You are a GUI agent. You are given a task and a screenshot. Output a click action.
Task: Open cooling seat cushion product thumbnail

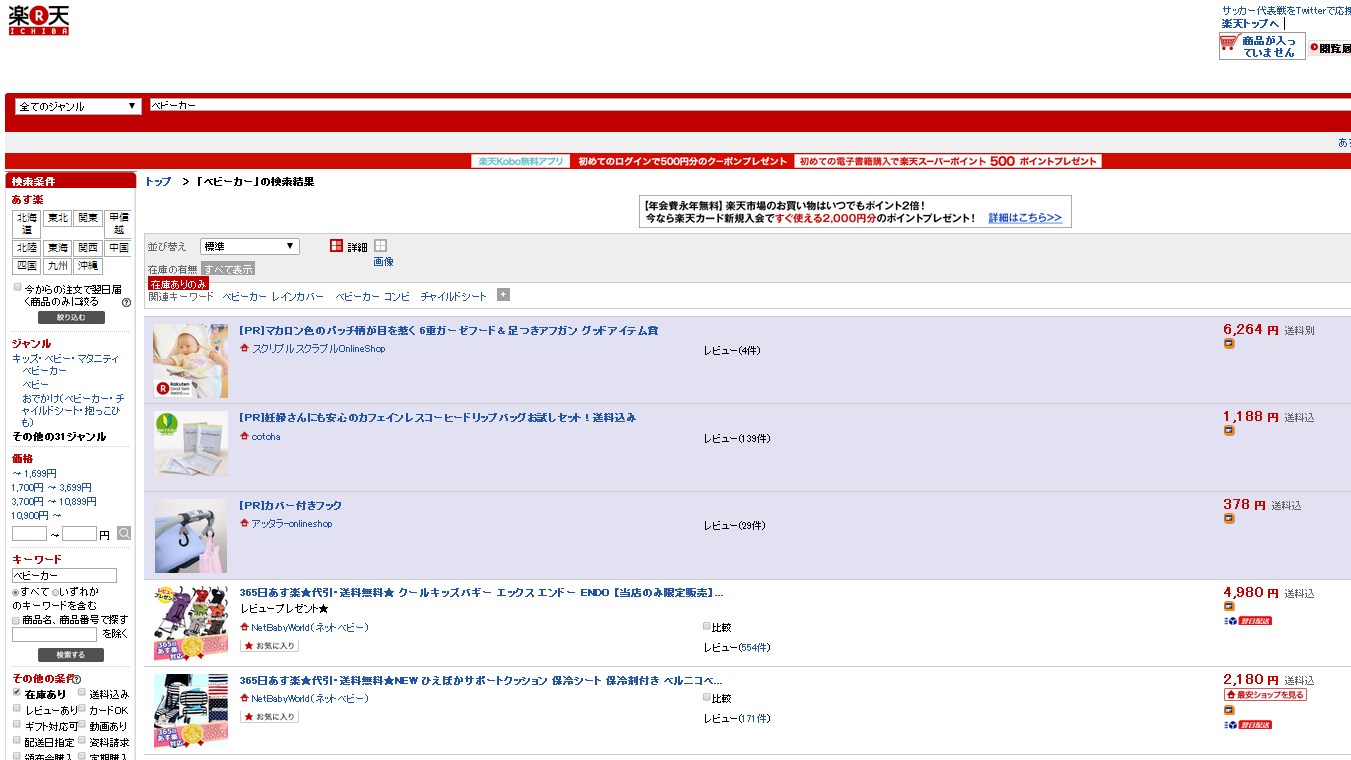pyautogui.click(x=190, y=711)
